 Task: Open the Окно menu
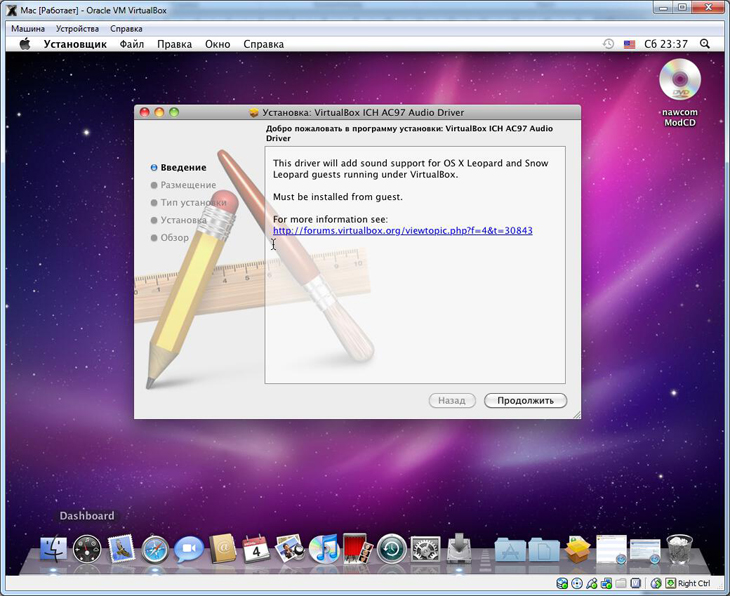tap(217, 44)
